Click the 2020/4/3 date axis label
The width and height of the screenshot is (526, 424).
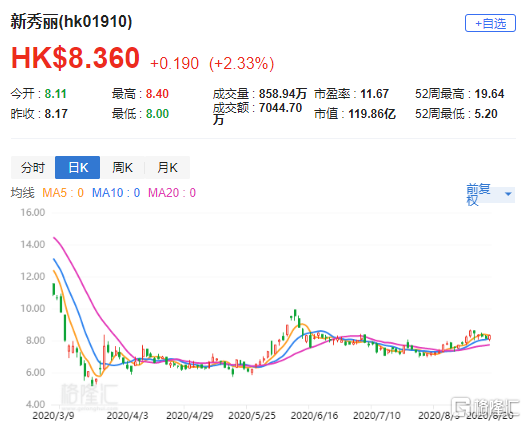pyautogui.click(x=127, y=416)
